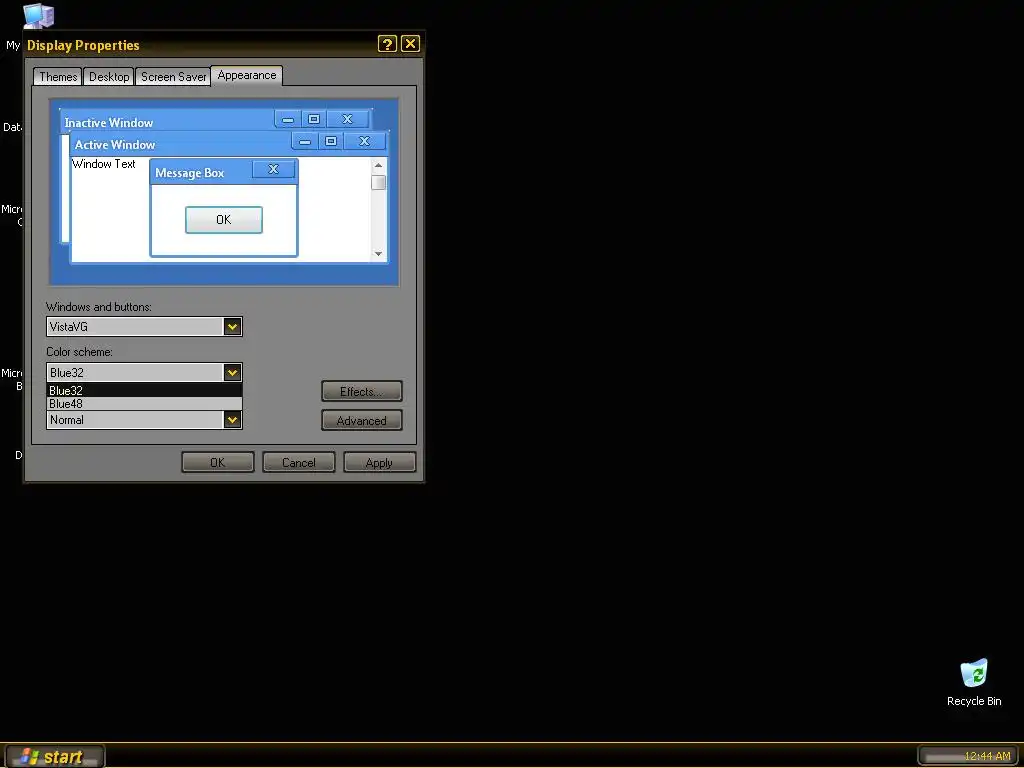1024x768 pixels.
Task: Expand the Normal font size dropdown arrow
Action: point(232,420)
